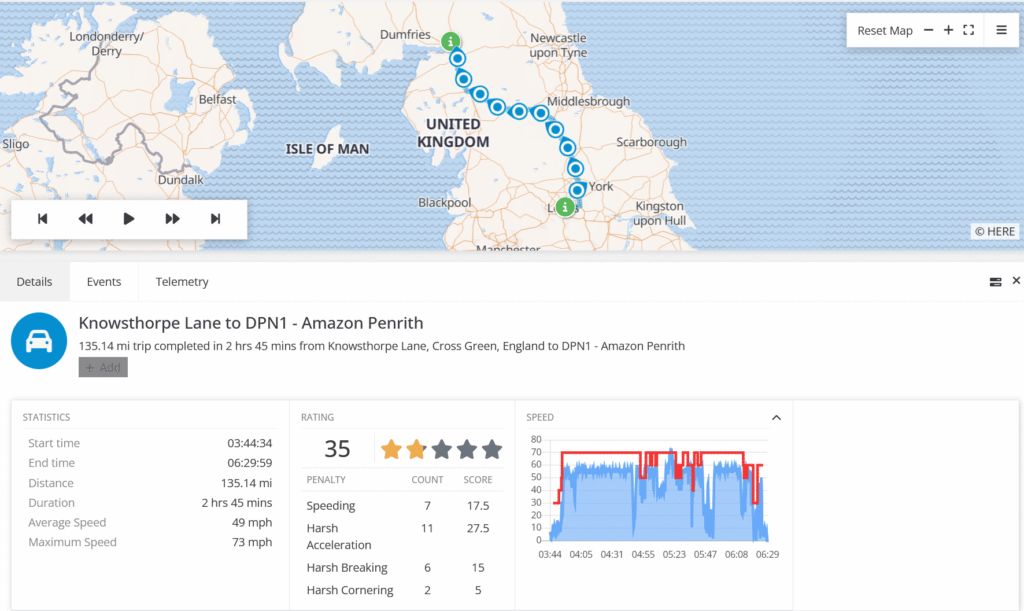Viewport: 1024px width, 611px height.
Task: Open the Telemetry tab
Action: (182, 282)
